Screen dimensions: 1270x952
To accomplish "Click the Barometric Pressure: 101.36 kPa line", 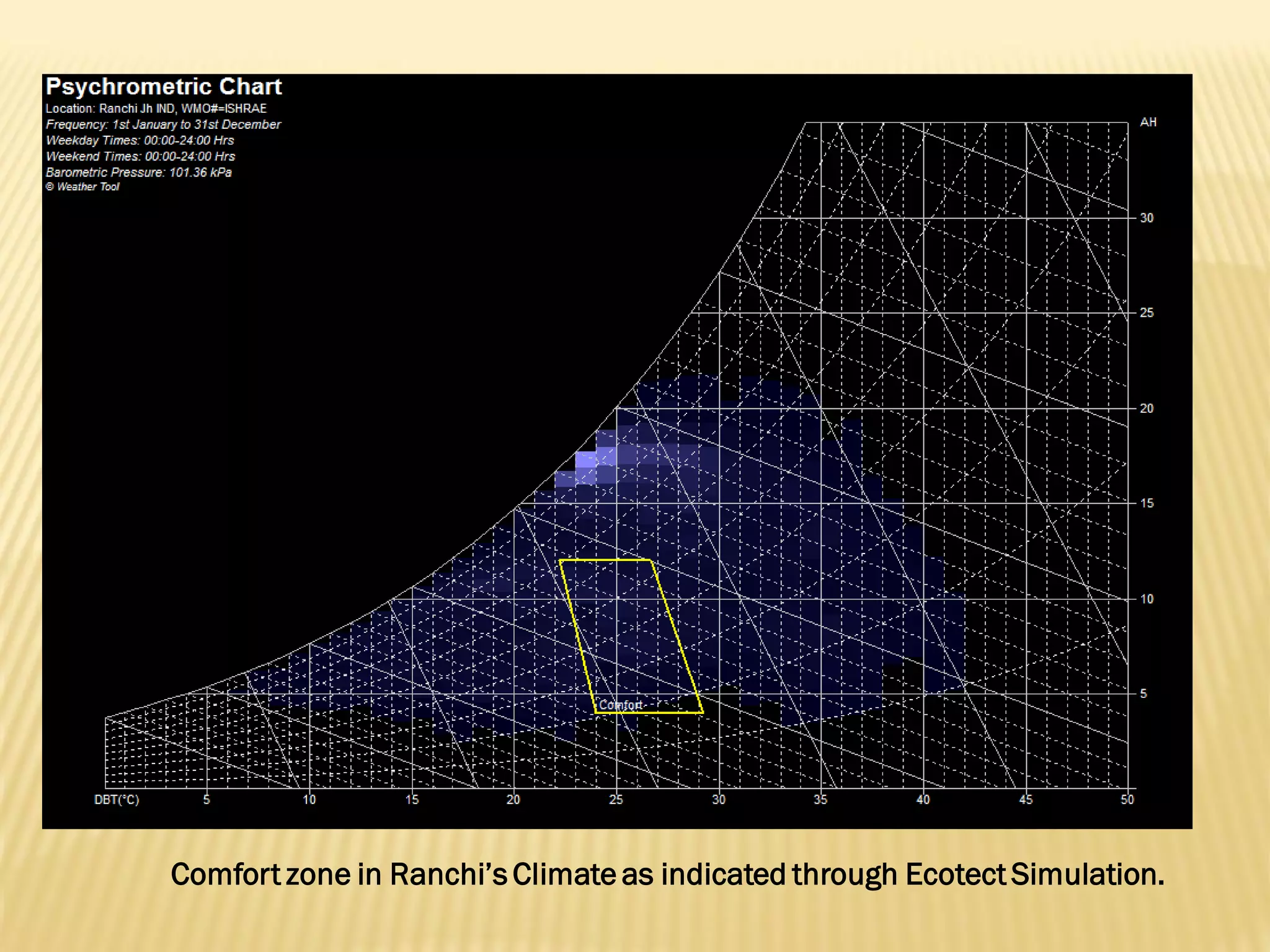I will point(139,172).
